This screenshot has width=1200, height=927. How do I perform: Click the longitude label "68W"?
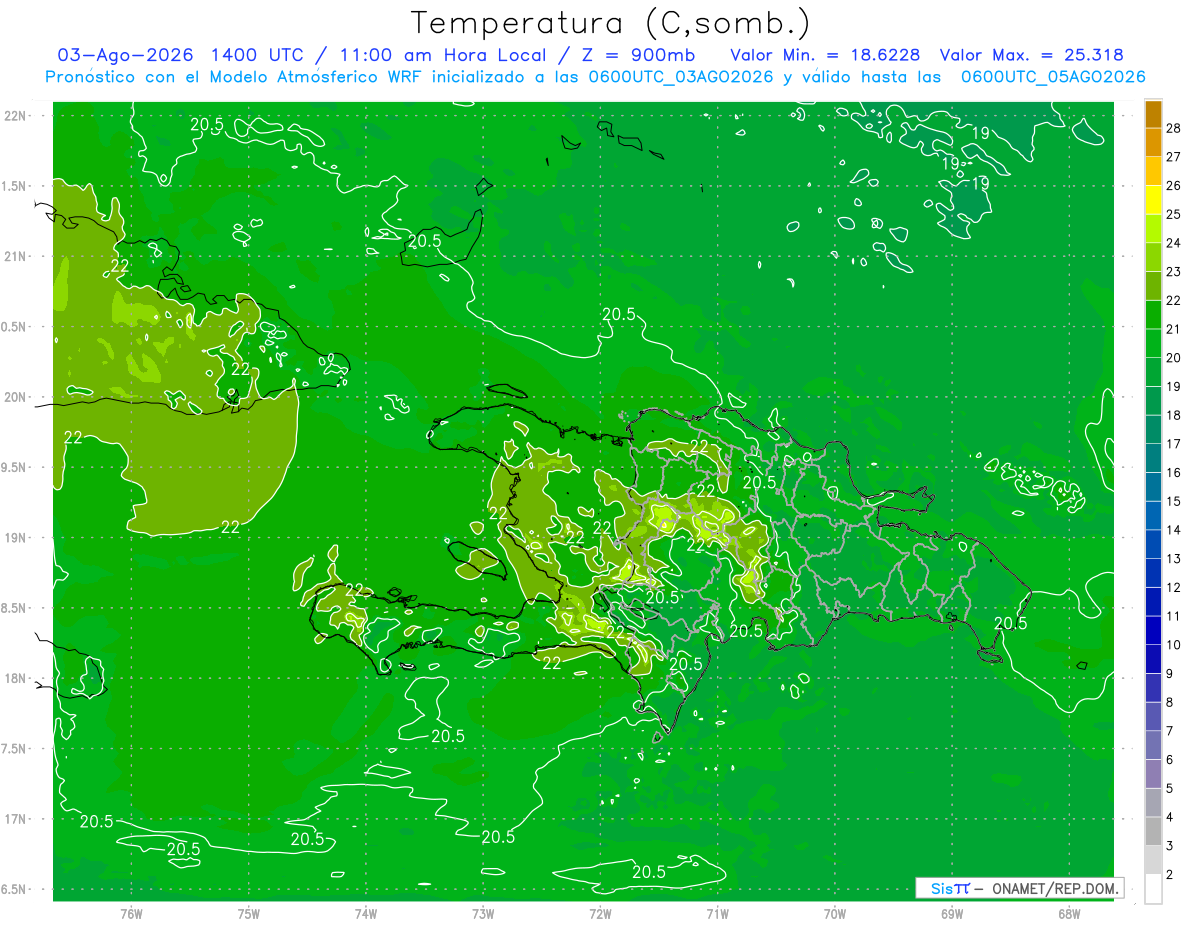click(x=1069, y=914)
